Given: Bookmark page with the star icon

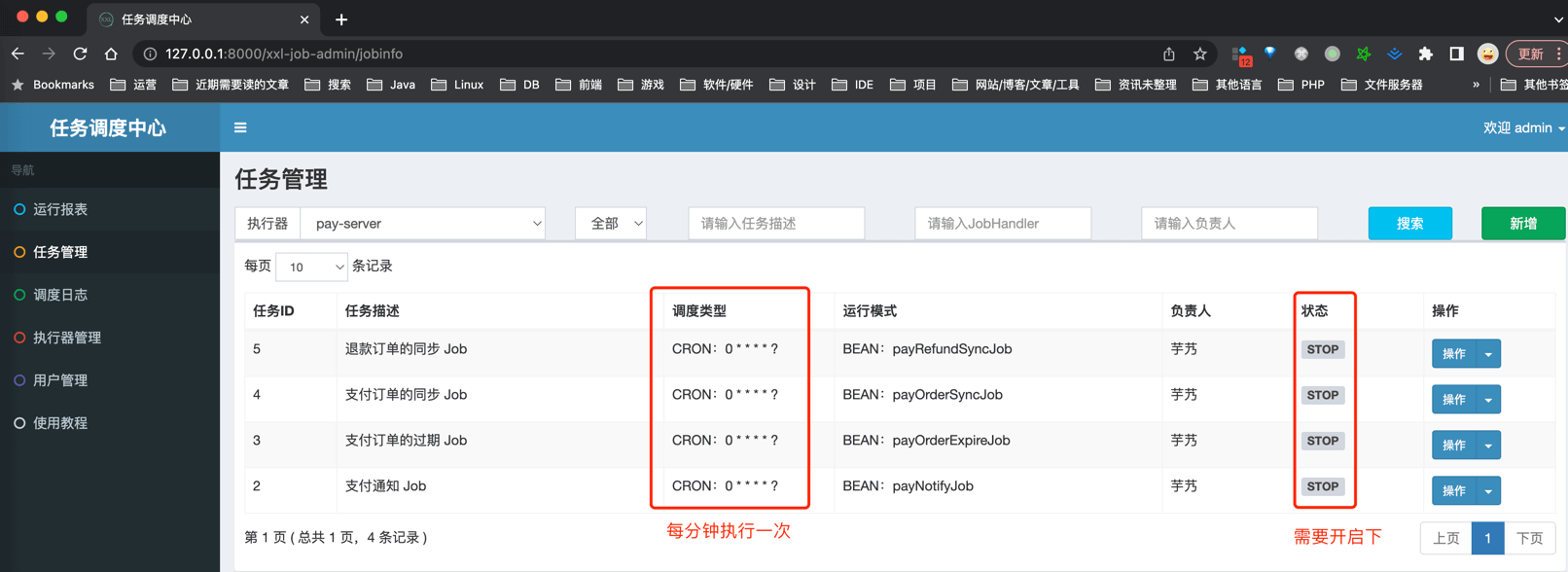Looking at the screenshot, I should point(1200,54).
